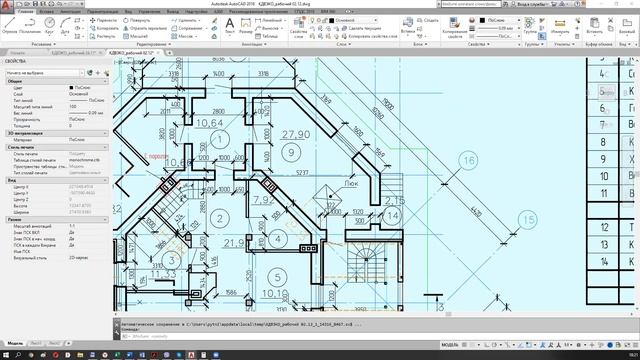This screenshot has width=640, height=360.
Task: Activate the Повернуть (rotate) command
Action: [137, 20]
